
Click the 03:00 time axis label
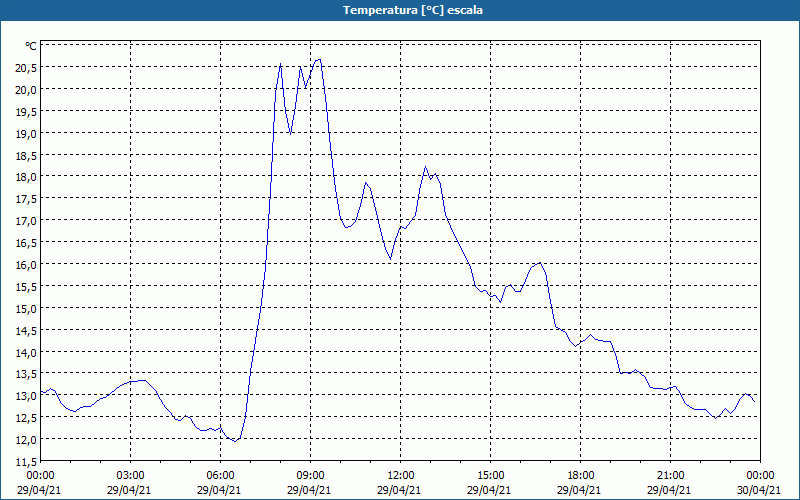pos(130,476)
